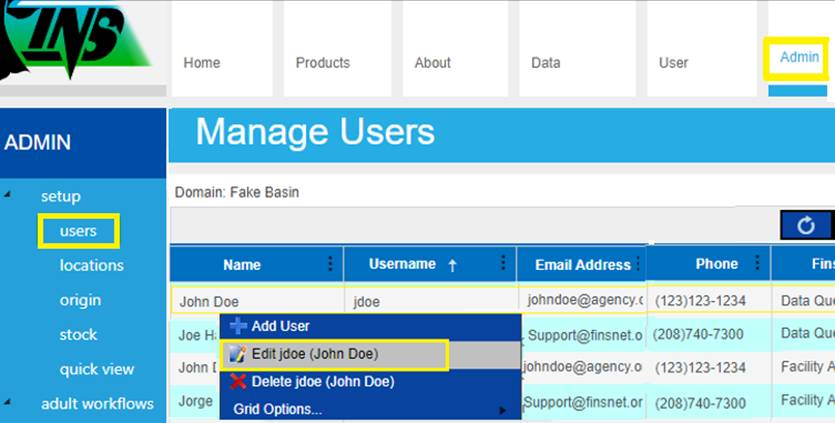The width and height of the screenshot is (835, 423).
Task: Choose Delete jdoe (John Doe) menu entry
Action: pos(322,381)
